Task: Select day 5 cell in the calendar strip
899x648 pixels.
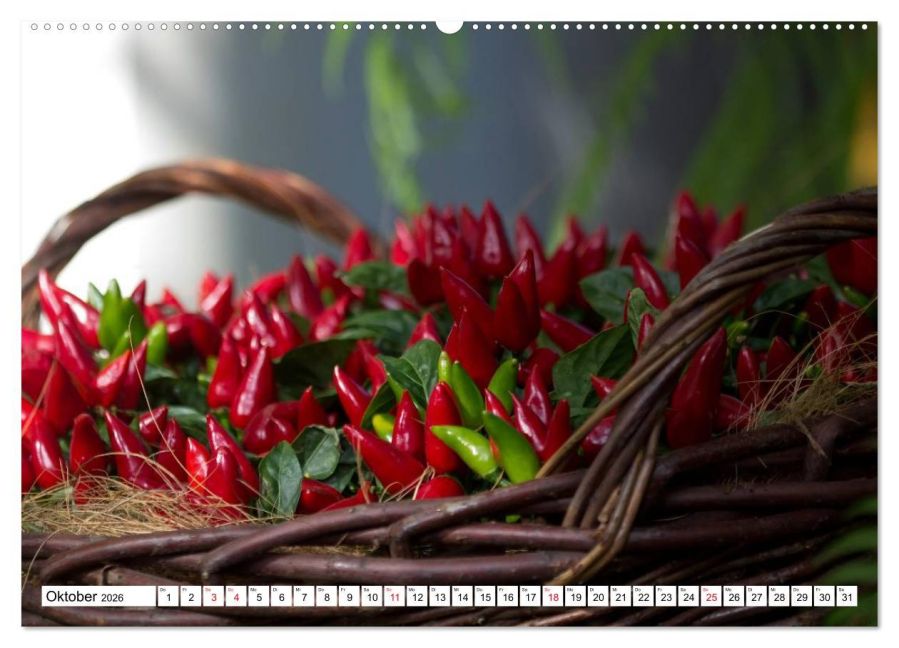Action: click(x=259, y=596)
